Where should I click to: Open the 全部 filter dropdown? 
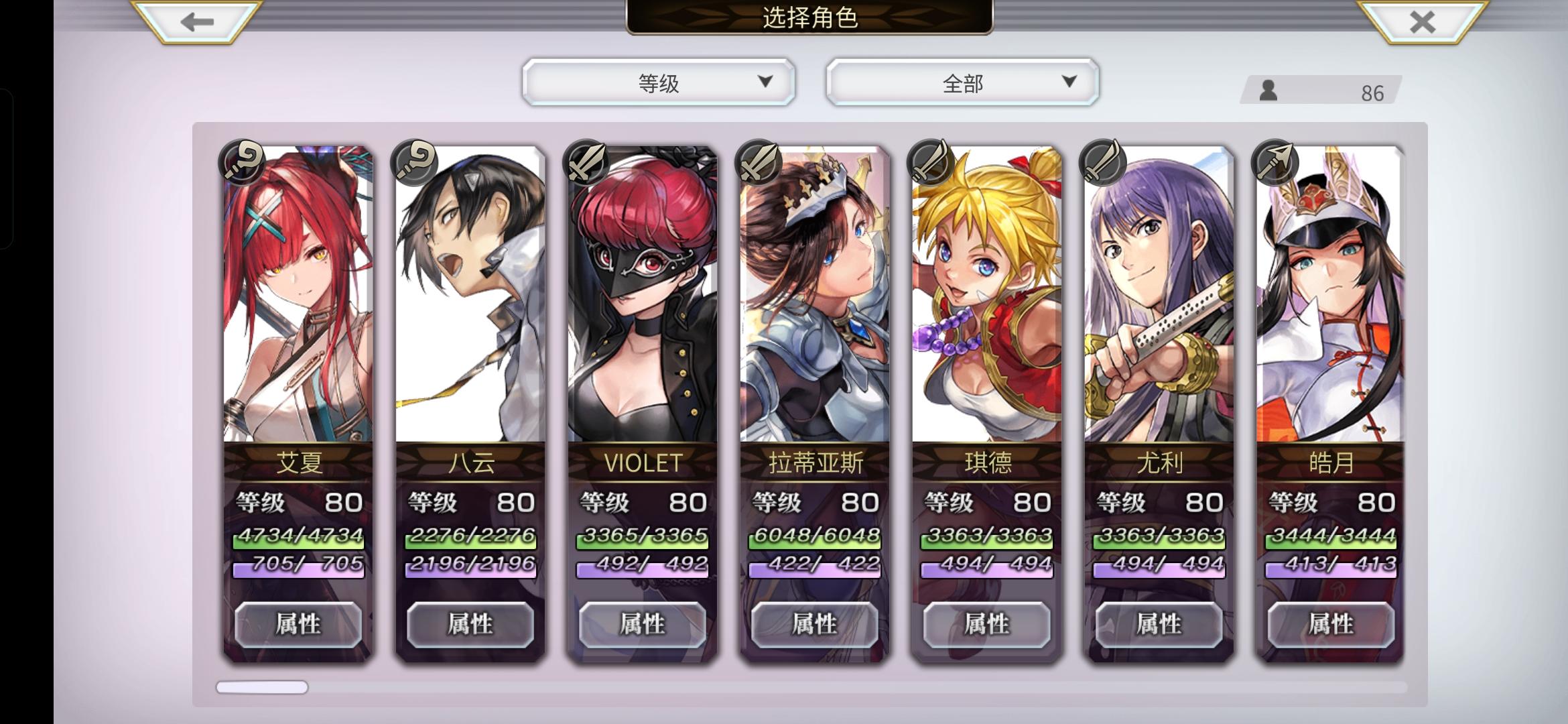(963, 82)
